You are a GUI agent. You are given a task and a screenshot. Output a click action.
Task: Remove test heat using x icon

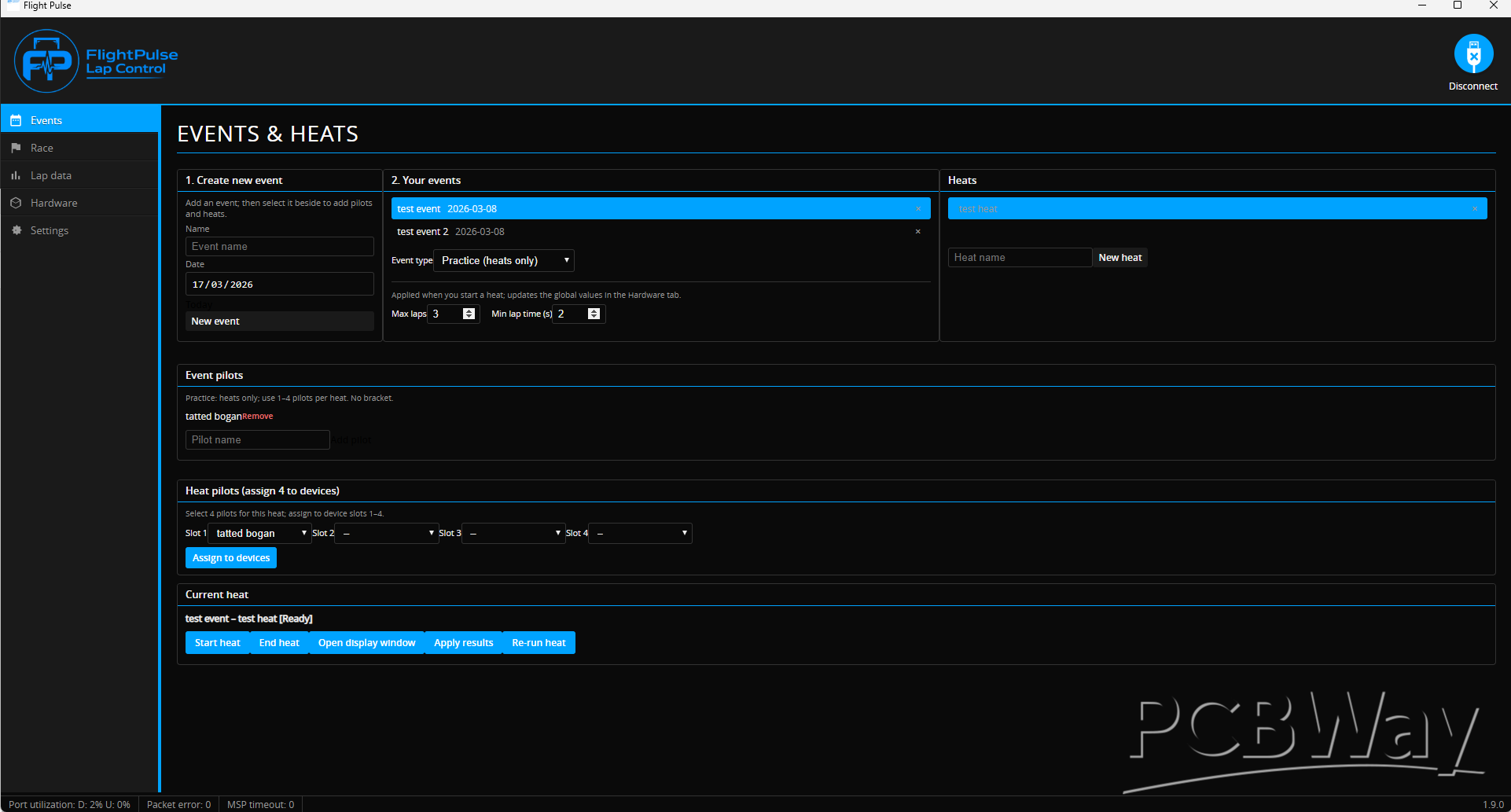(1474, 209)
